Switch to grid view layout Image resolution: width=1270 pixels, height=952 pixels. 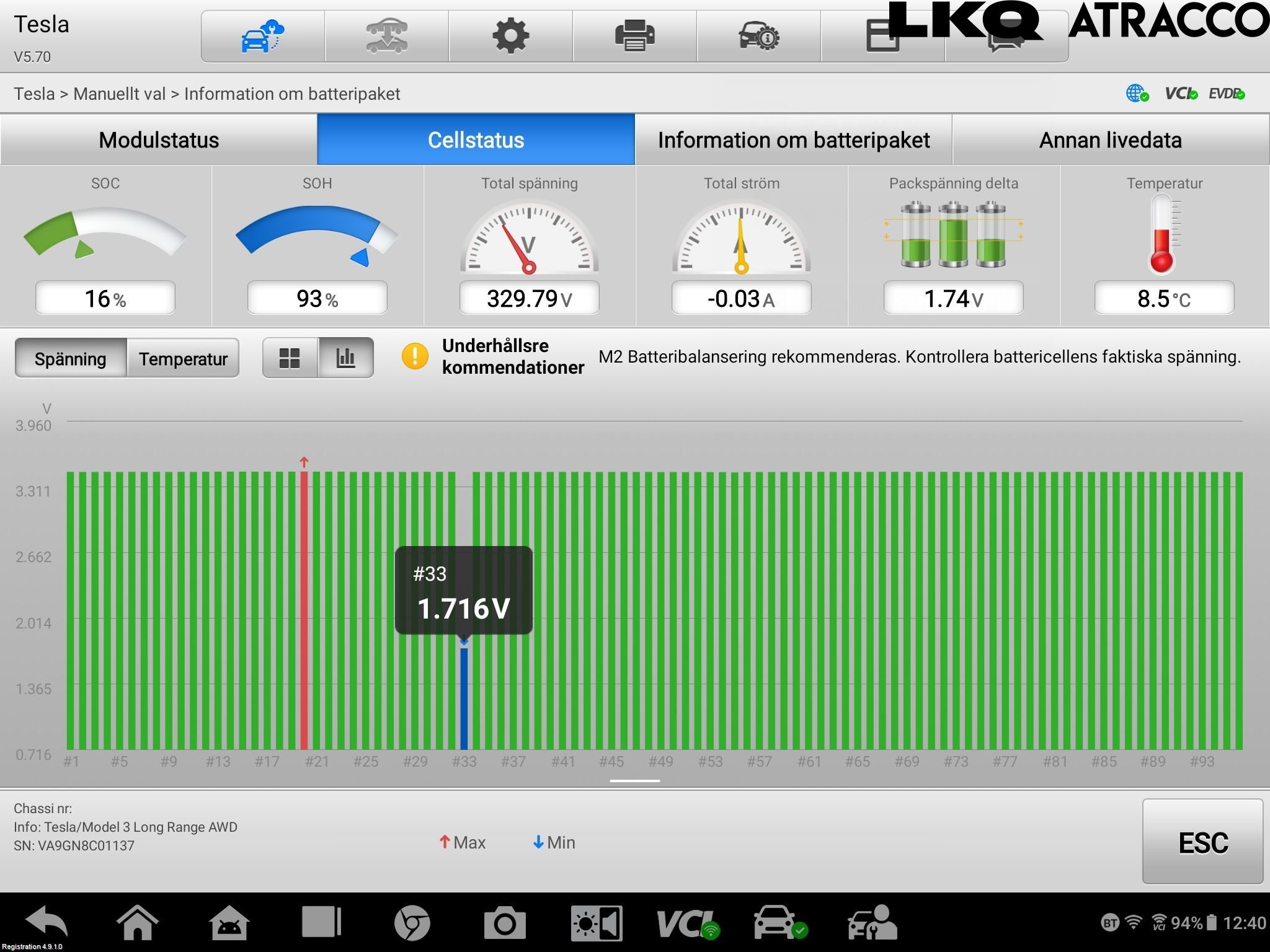[x=290, y=358]
